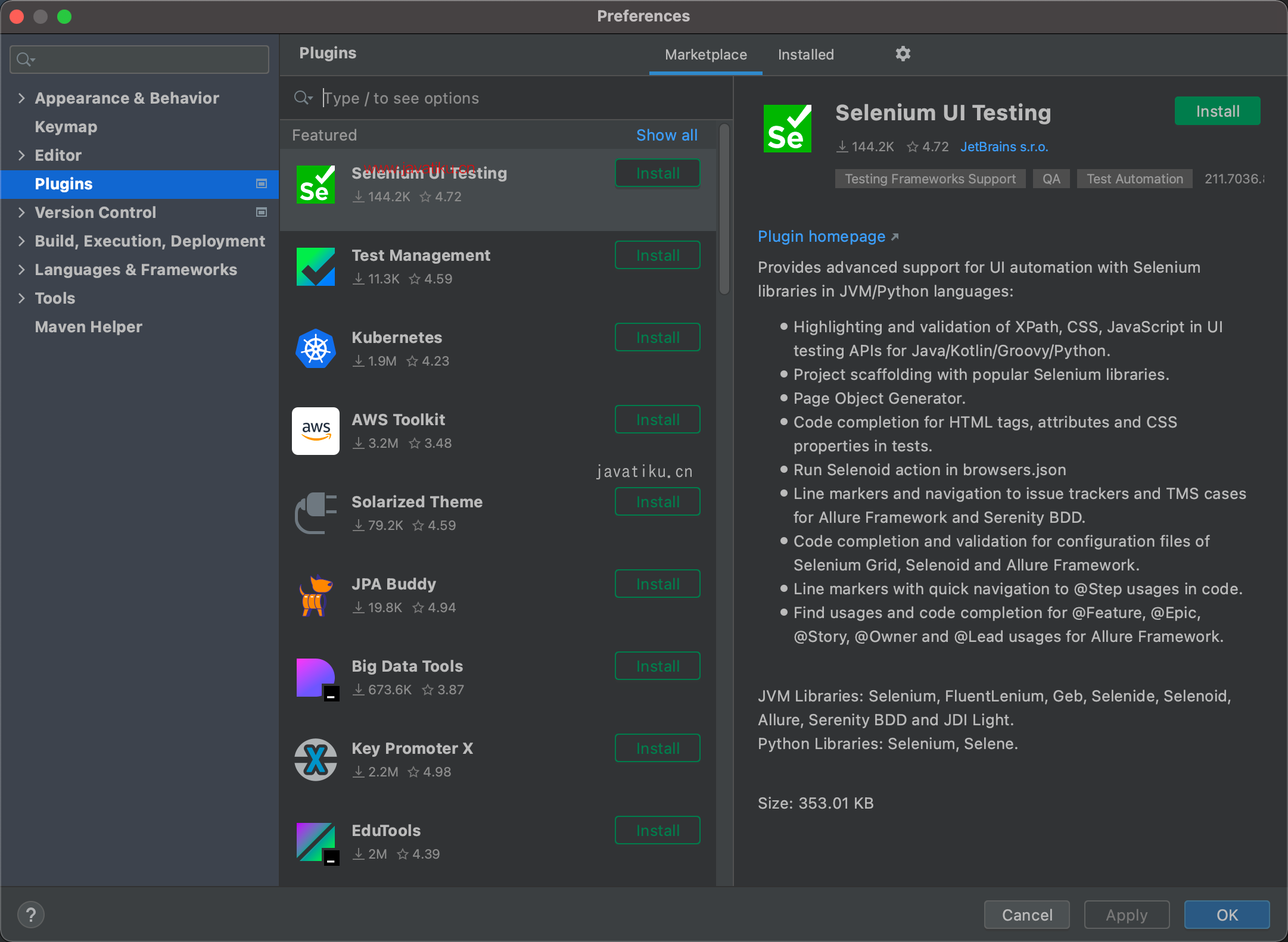Click the settings search magnifier icon
Screen dimensions: 1288x942
tap(26, 60)
